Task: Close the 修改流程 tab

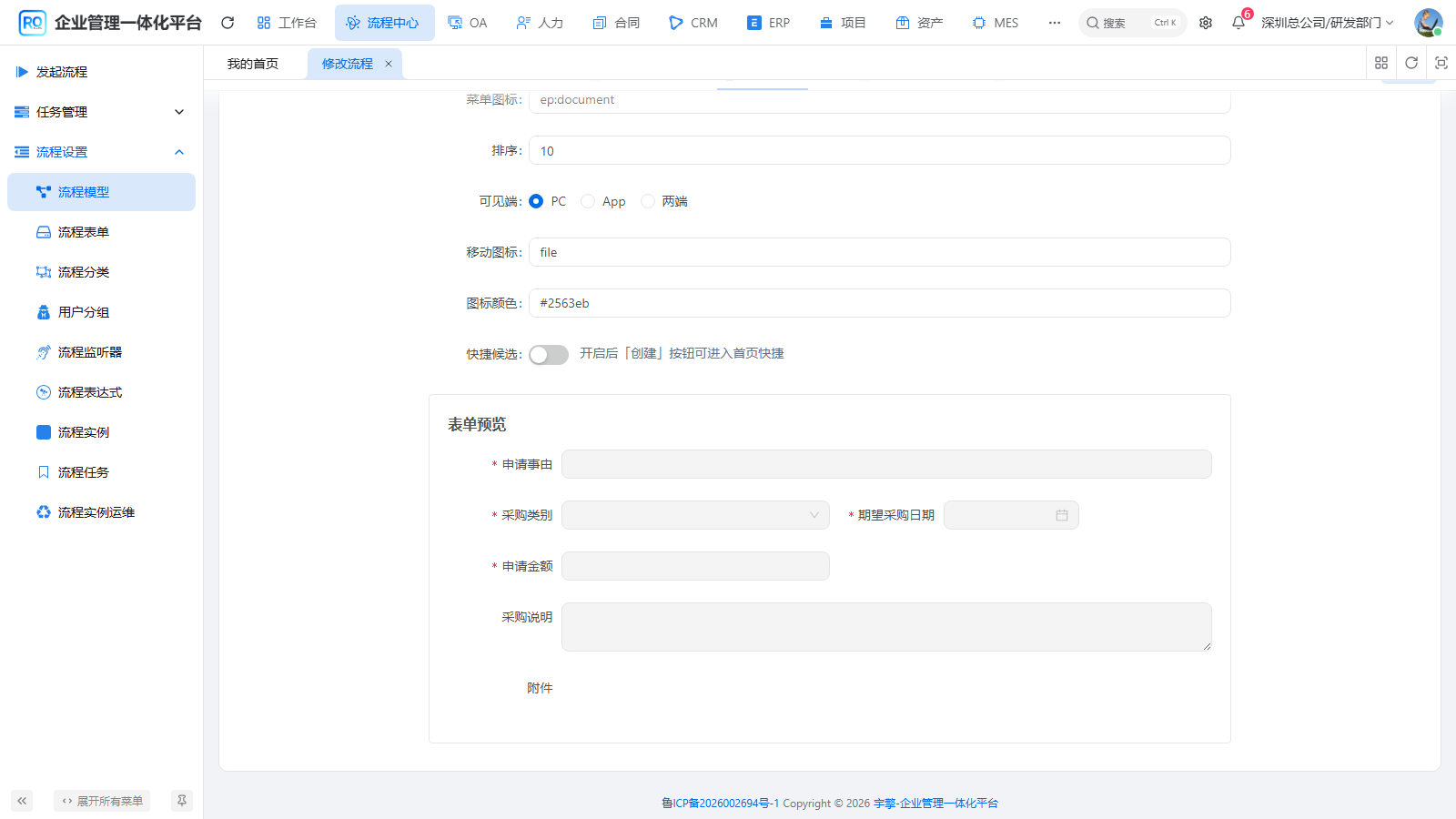Action: [x=389, y=64]
